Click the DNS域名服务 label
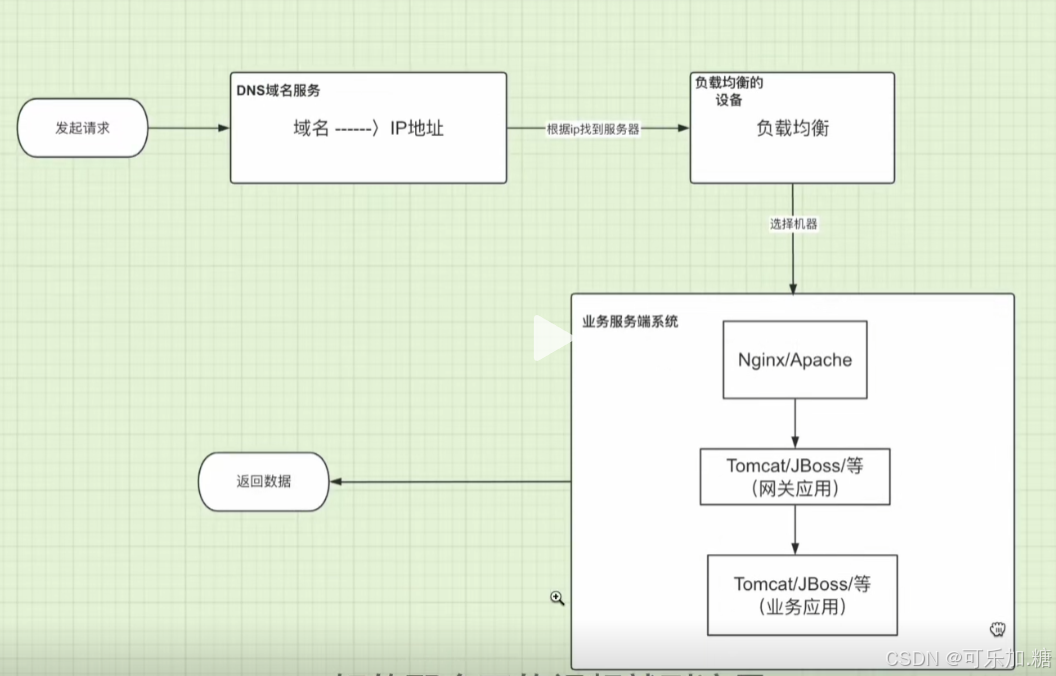This screenshot has height=676, width=1056. [x=278, y=90]
